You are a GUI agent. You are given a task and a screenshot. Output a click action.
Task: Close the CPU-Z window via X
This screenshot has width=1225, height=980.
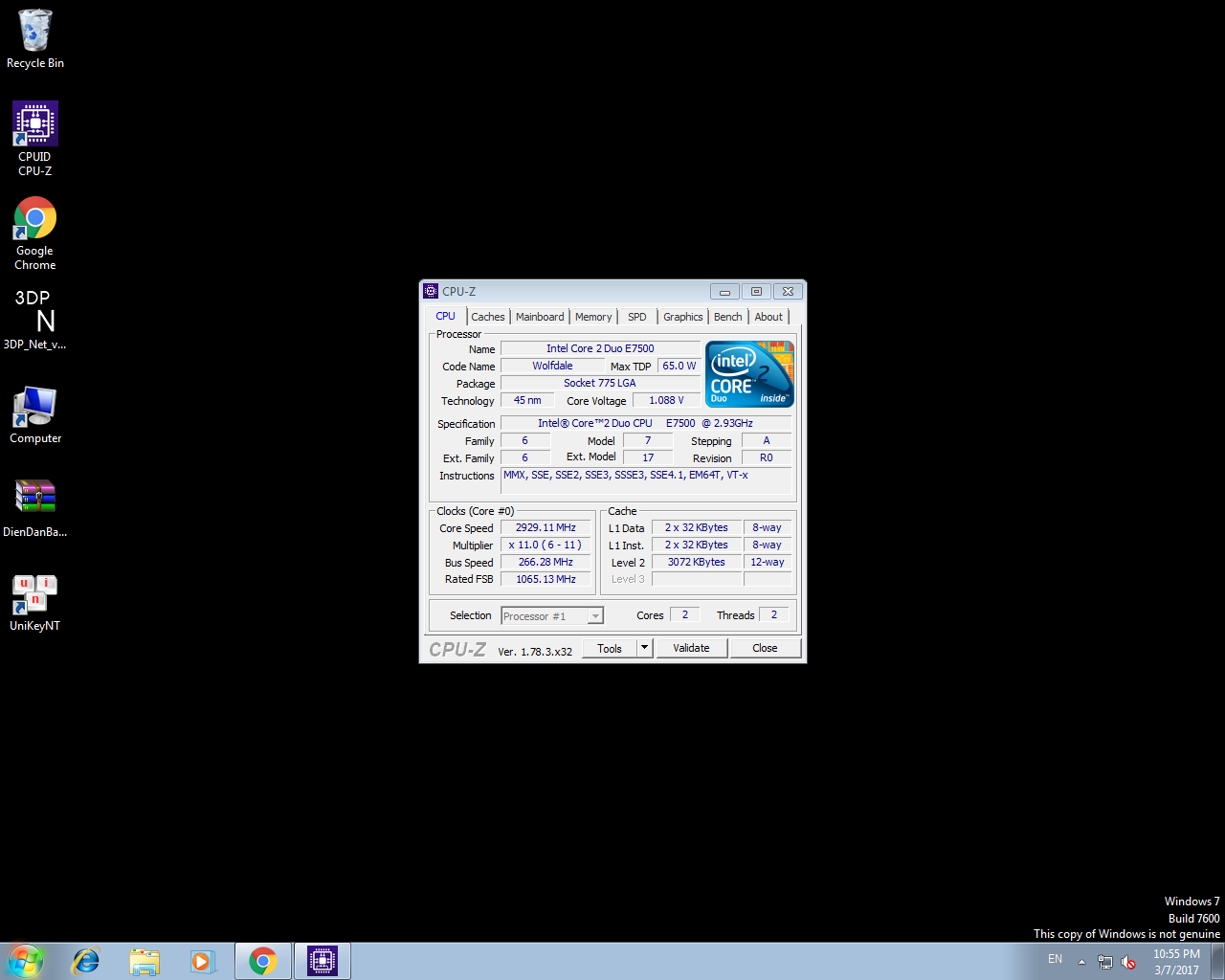coord(788,292)
